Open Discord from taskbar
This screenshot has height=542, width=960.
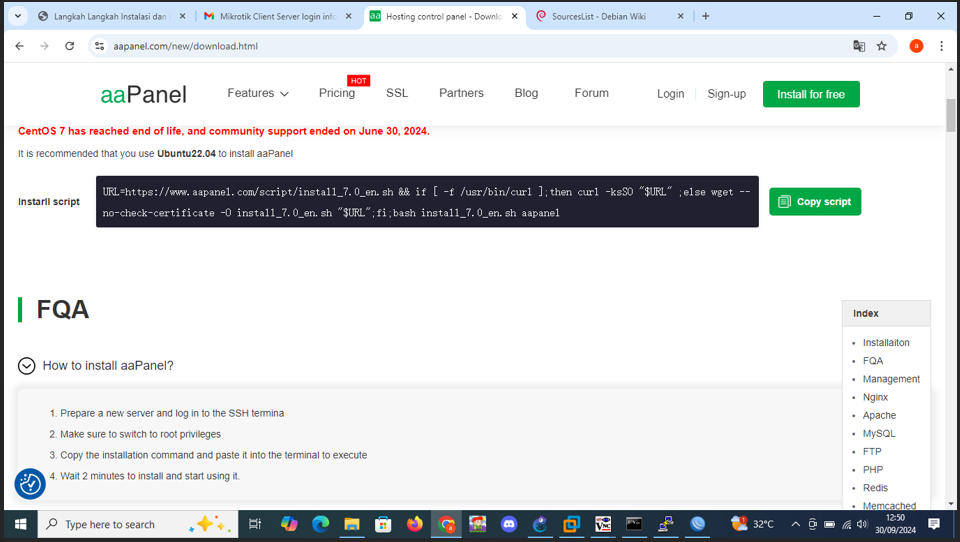(509, 524)
